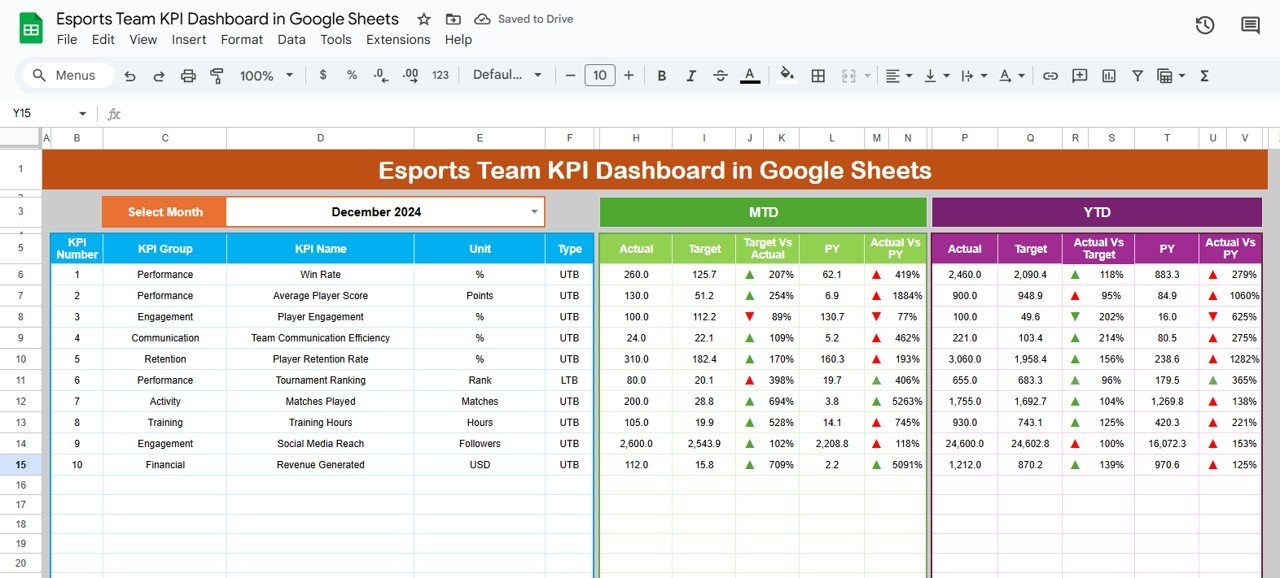
Task: Open the Format menu
Action: 242,40
